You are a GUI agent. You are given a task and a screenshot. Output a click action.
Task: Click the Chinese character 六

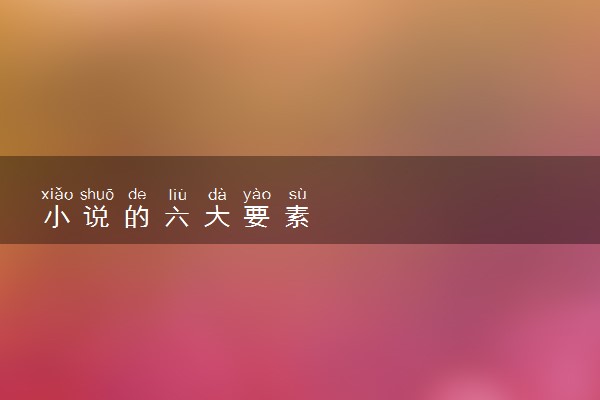click(x=177, y=217)
